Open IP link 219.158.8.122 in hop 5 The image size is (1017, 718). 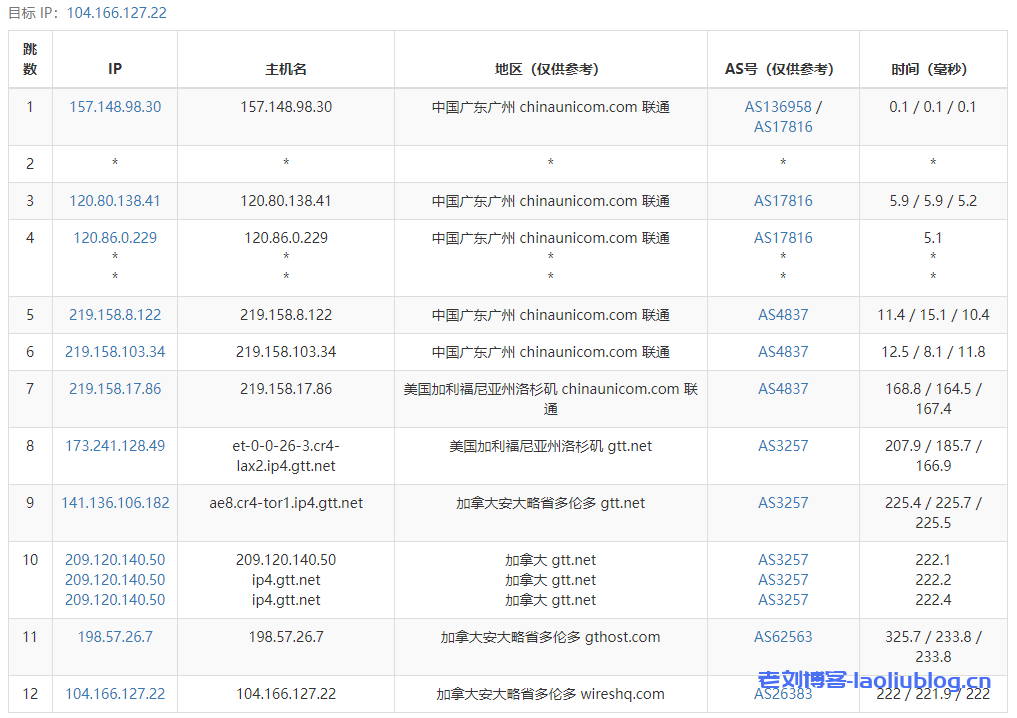[x=115, y=314]
